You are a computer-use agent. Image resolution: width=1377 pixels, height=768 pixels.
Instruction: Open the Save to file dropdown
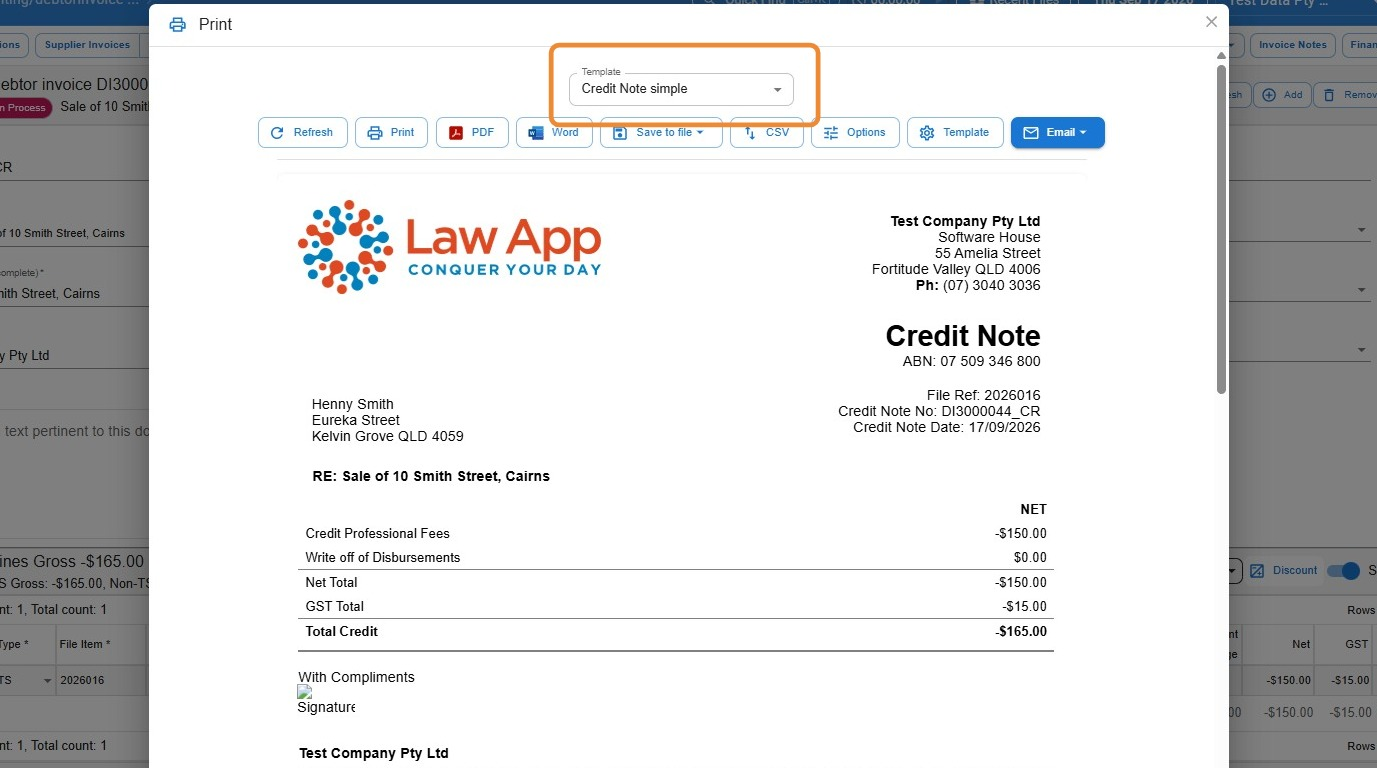click(661, 132)
